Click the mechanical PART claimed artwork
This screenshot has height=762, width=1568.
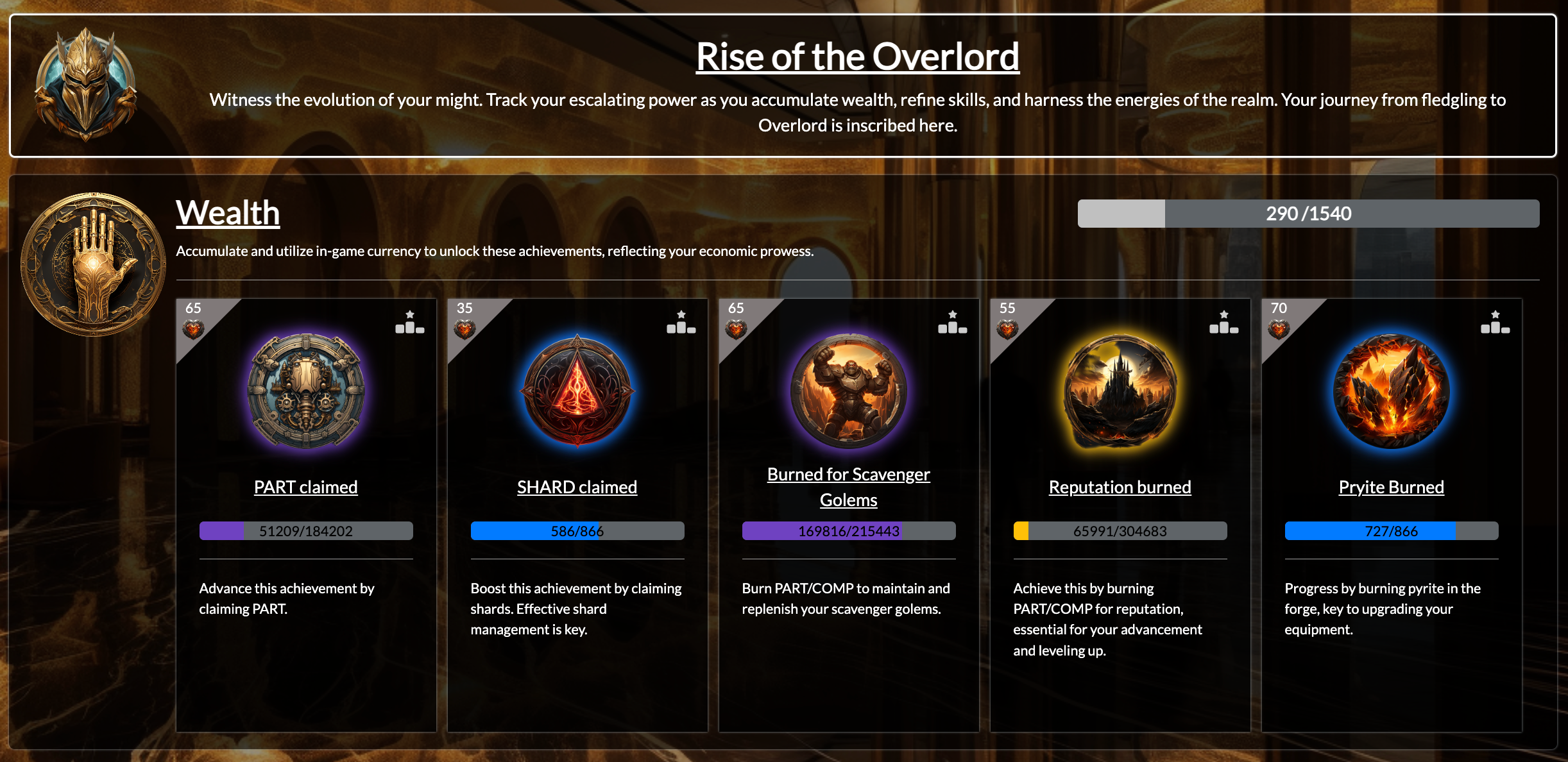(306, 391)
